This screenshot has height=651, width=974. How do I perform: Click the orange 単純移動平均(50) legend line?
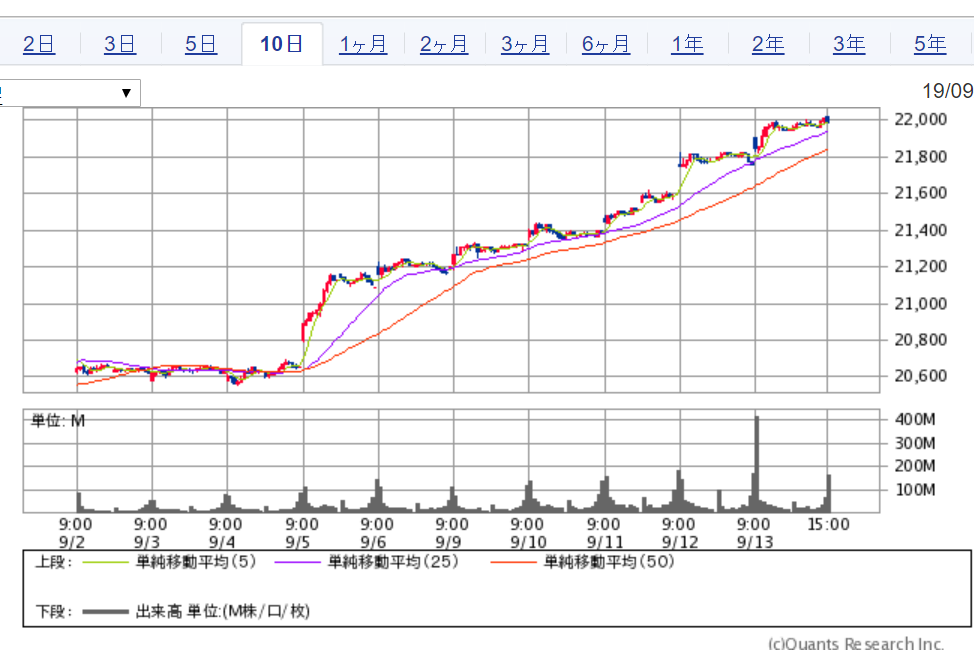point(514,563)
